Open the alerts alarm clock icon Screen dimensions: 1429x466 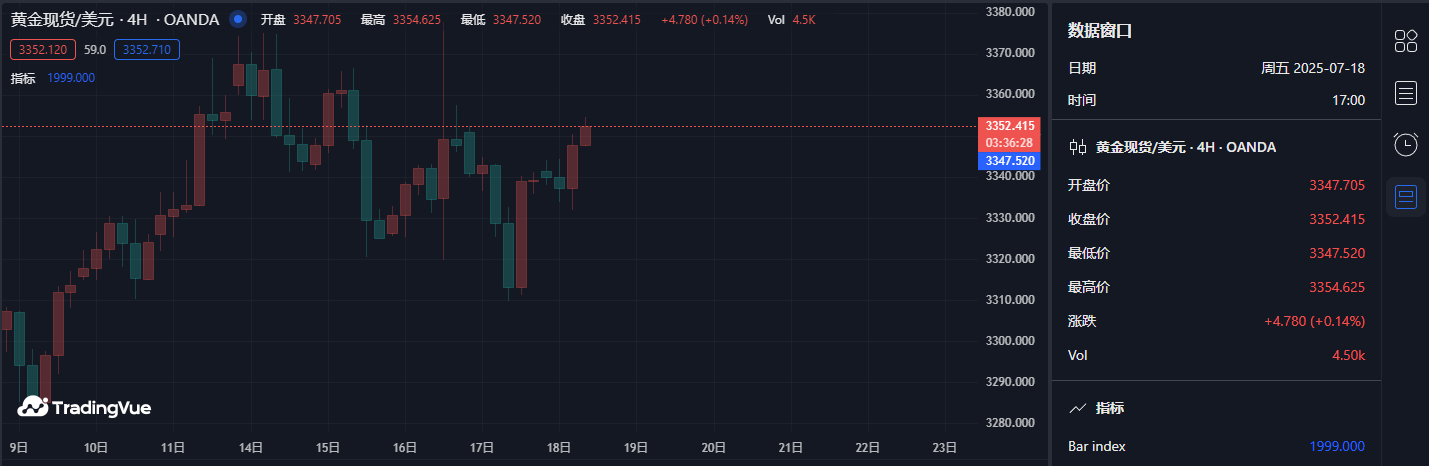[x=1406, y=145]
